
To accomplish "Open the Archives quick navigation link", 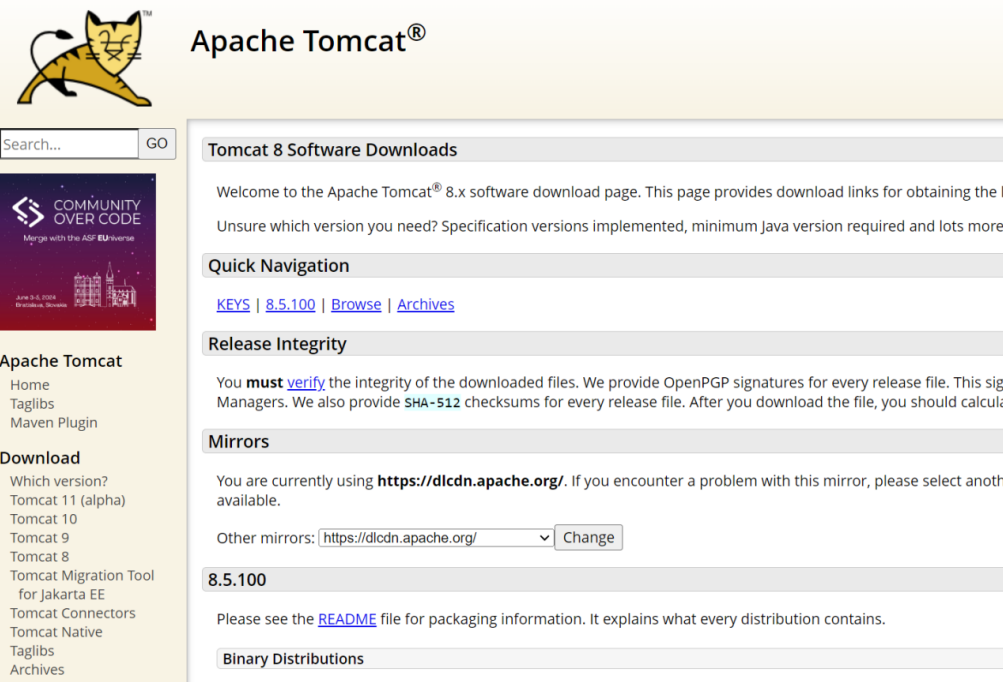I will tap(425, 305).
